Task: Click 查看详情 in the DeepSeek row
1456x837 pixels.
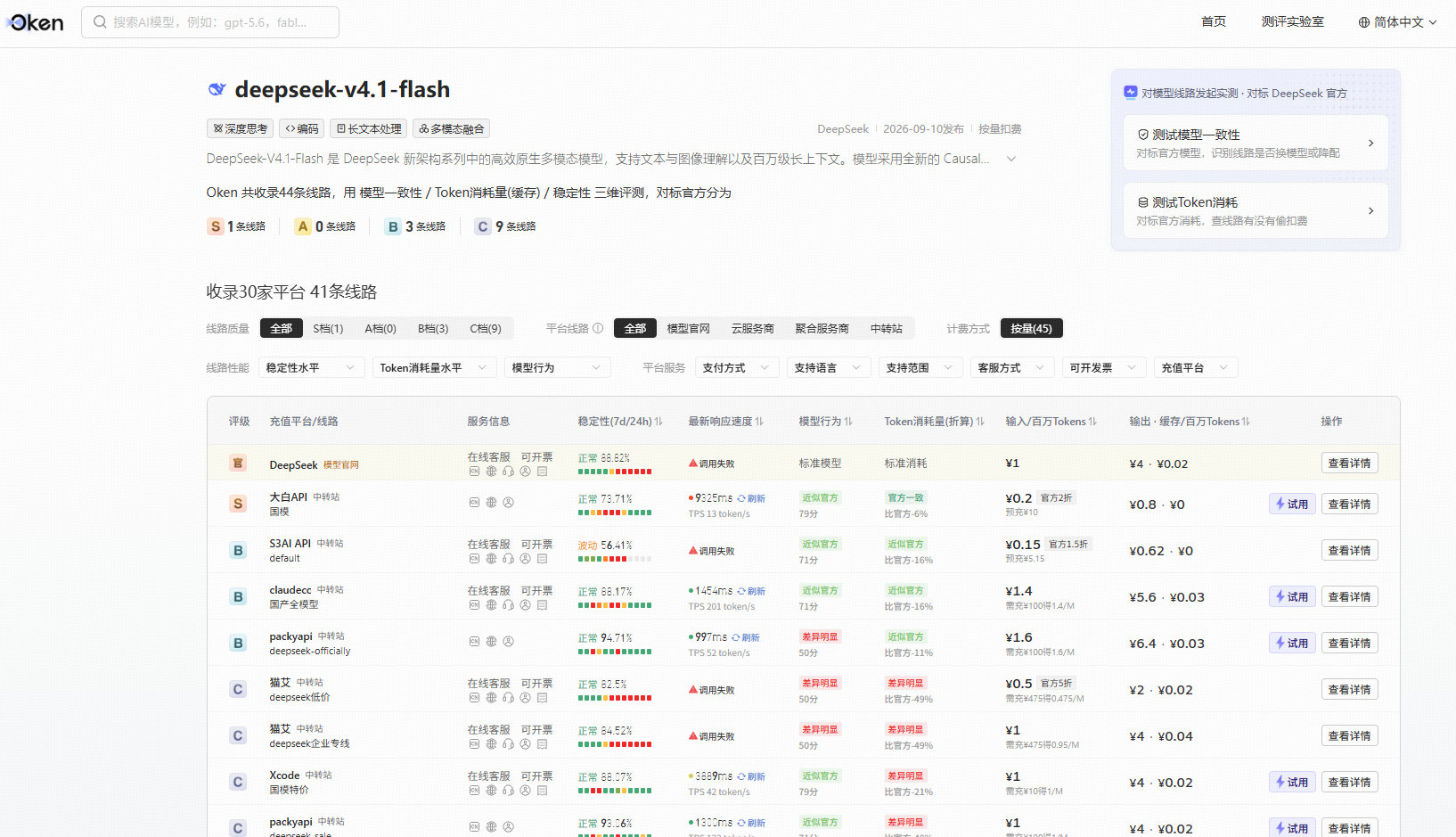Action: pos(1350,464)
